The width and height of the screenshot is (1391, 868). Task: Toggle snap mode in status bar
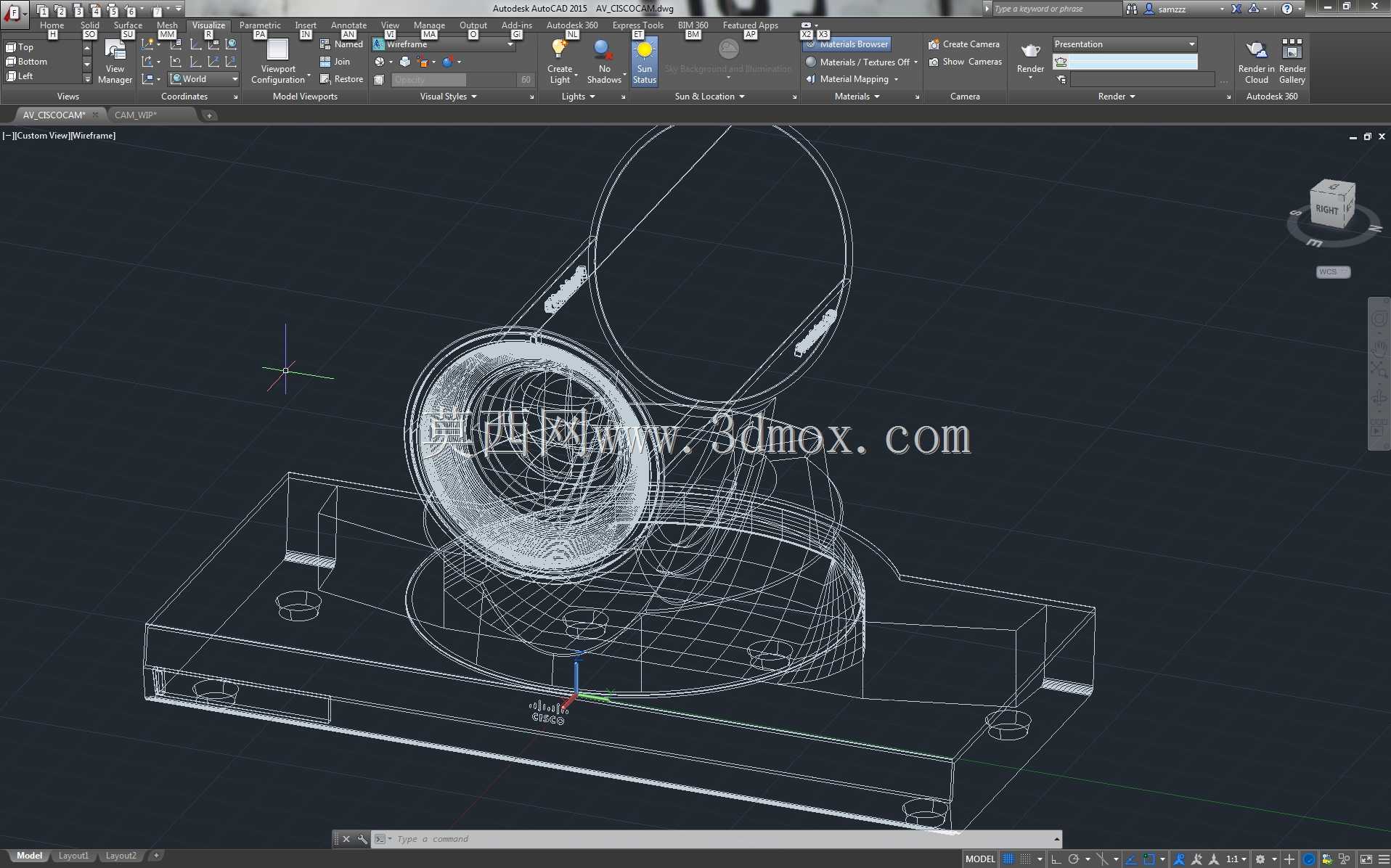coord(1025,859)
